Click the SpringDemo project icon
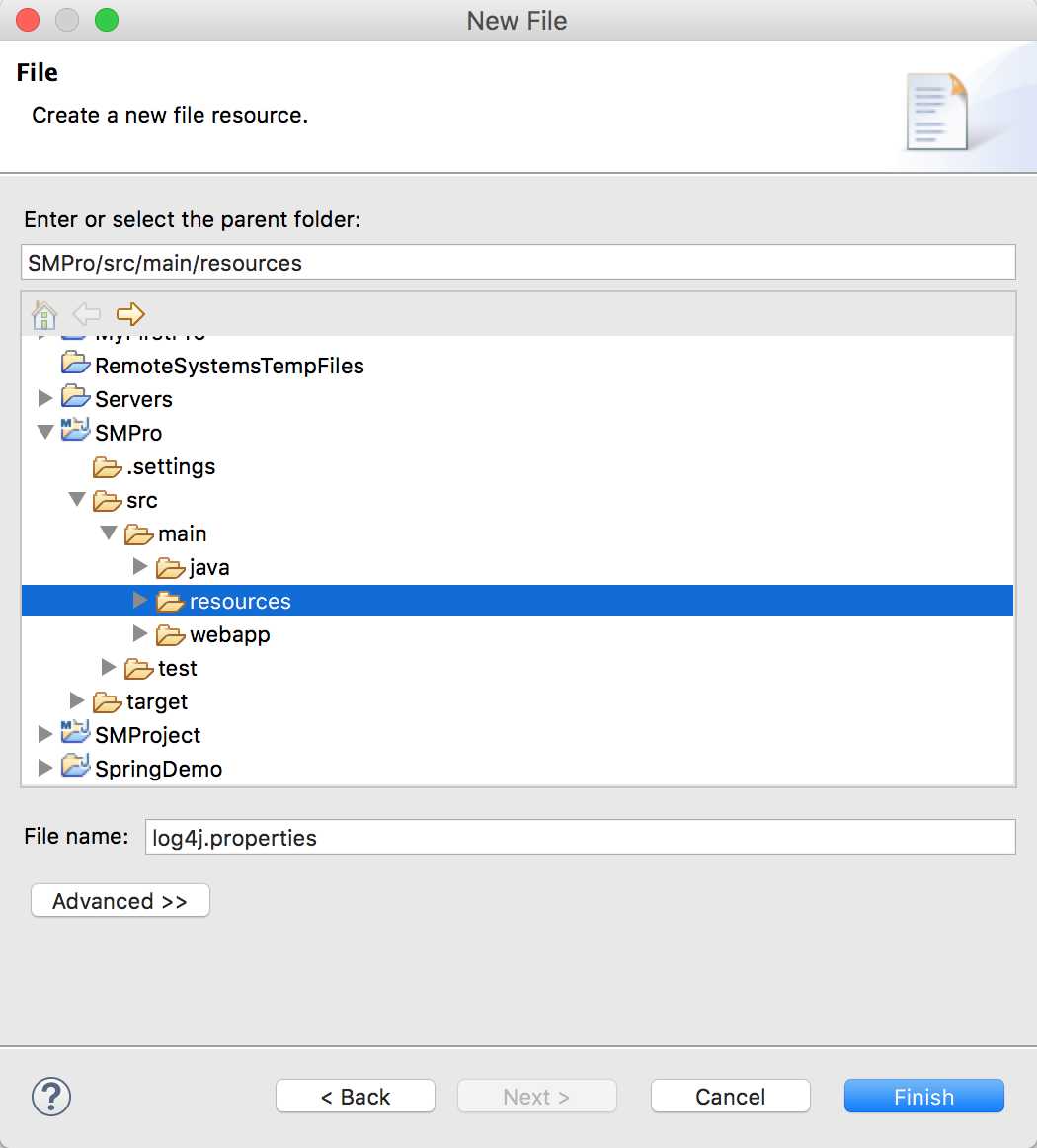1037x1148 pixels. tap(75, 768)
